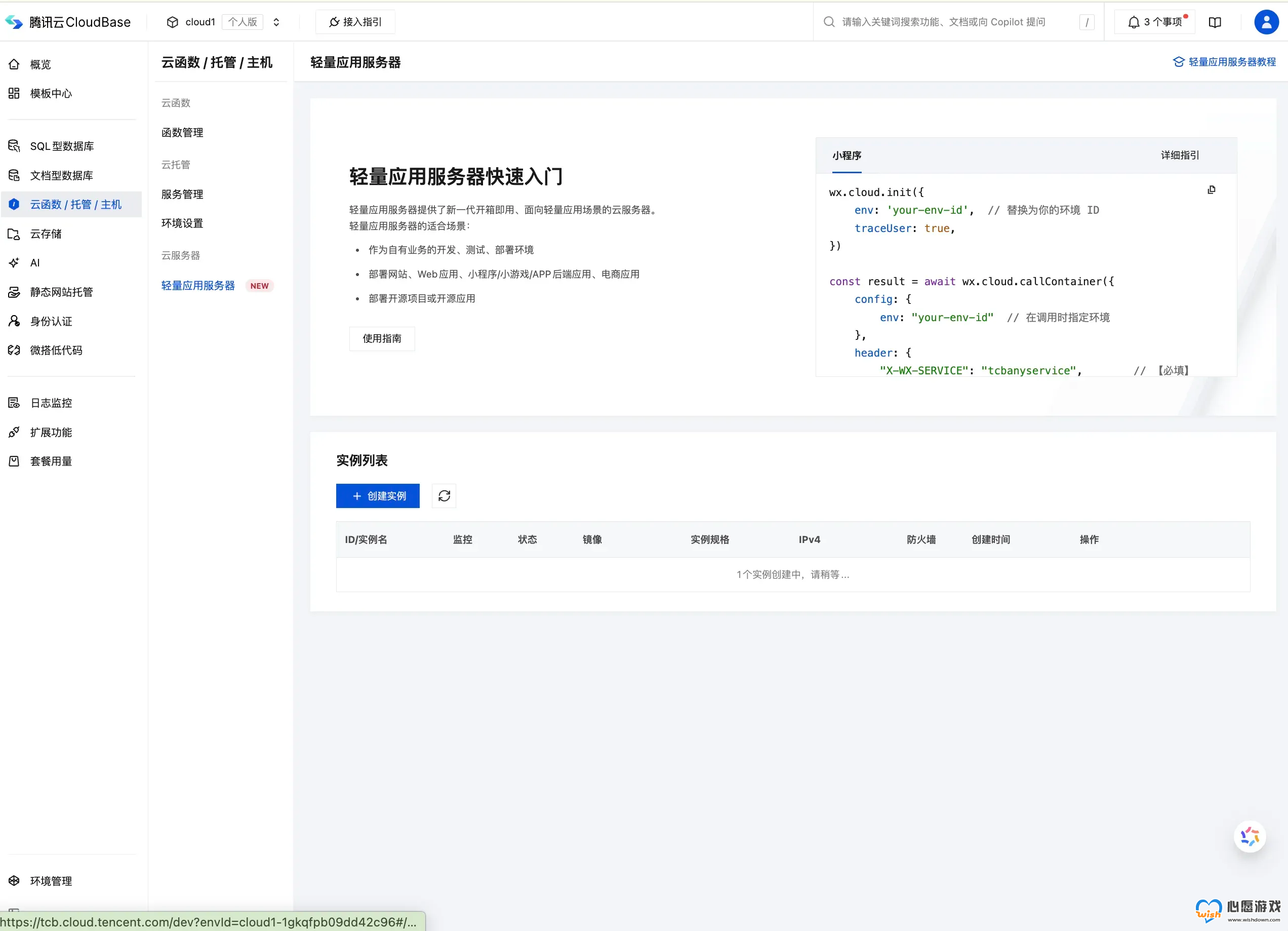
Task: Click the 腾讯云 CloudBase logo
Action: point(68,22)
